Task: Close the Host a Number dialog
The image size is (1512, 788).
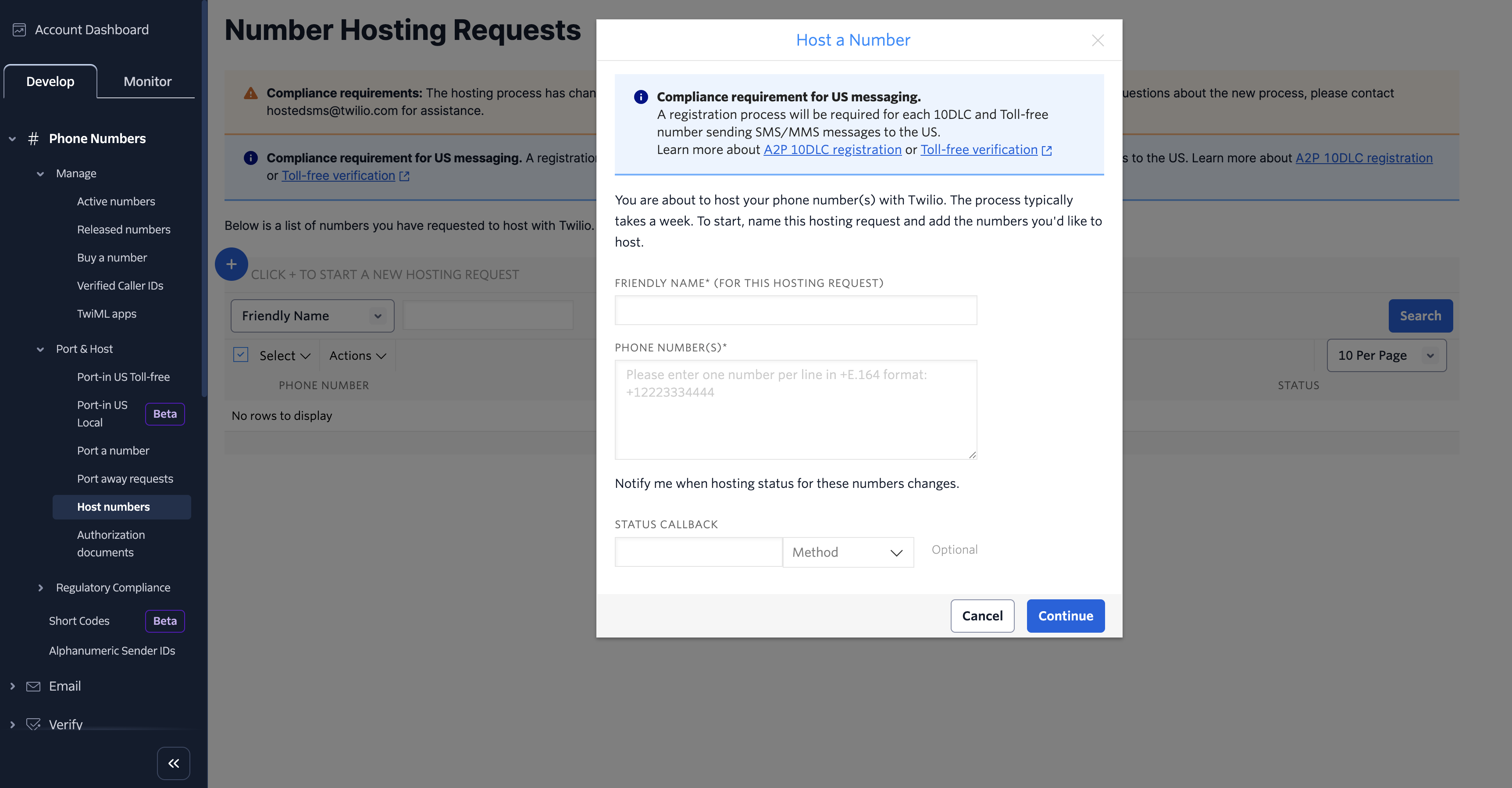Action: (x=1097, y=40)
